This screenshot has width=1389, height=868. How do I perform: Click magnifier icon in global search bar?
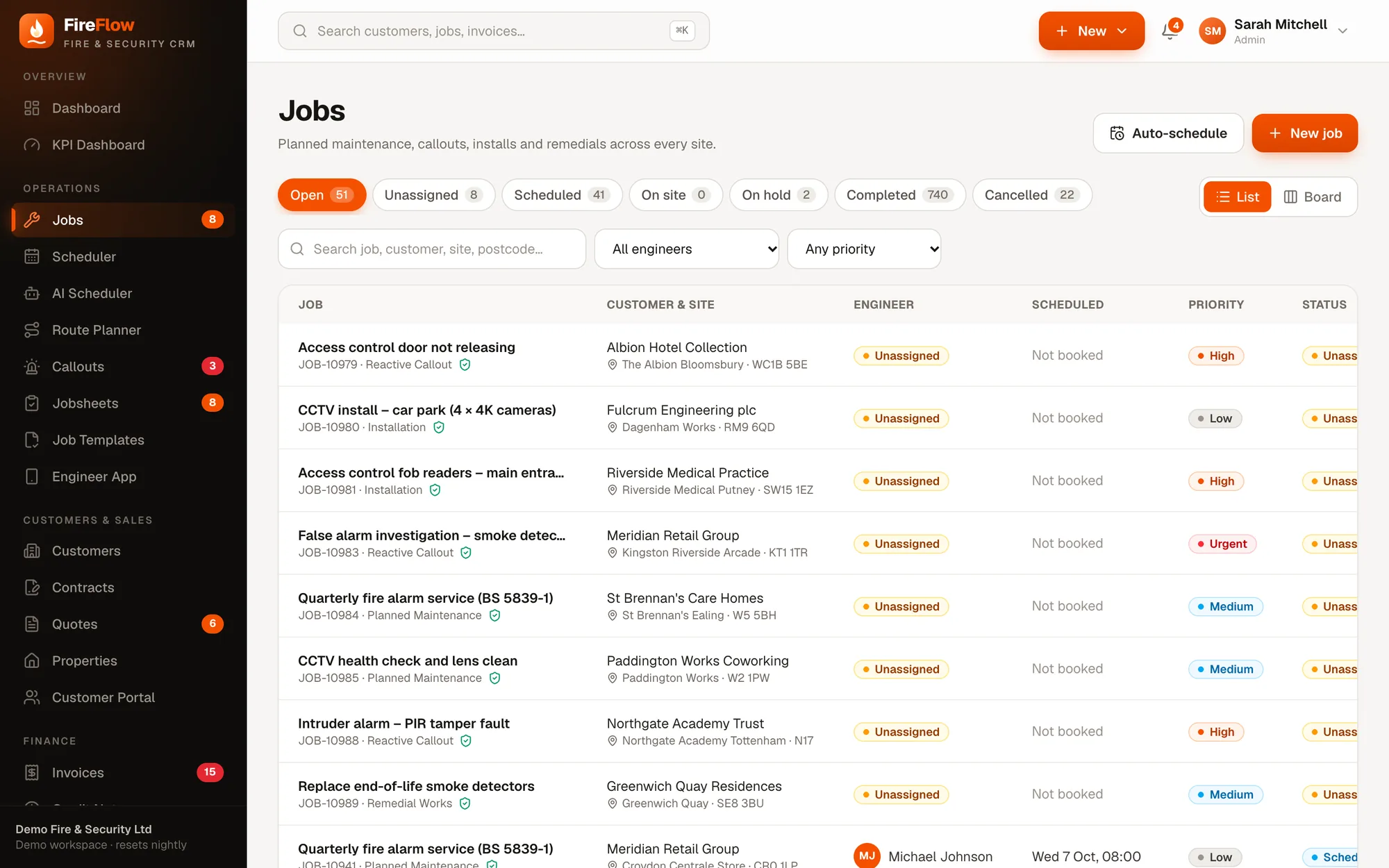point(300,31)
